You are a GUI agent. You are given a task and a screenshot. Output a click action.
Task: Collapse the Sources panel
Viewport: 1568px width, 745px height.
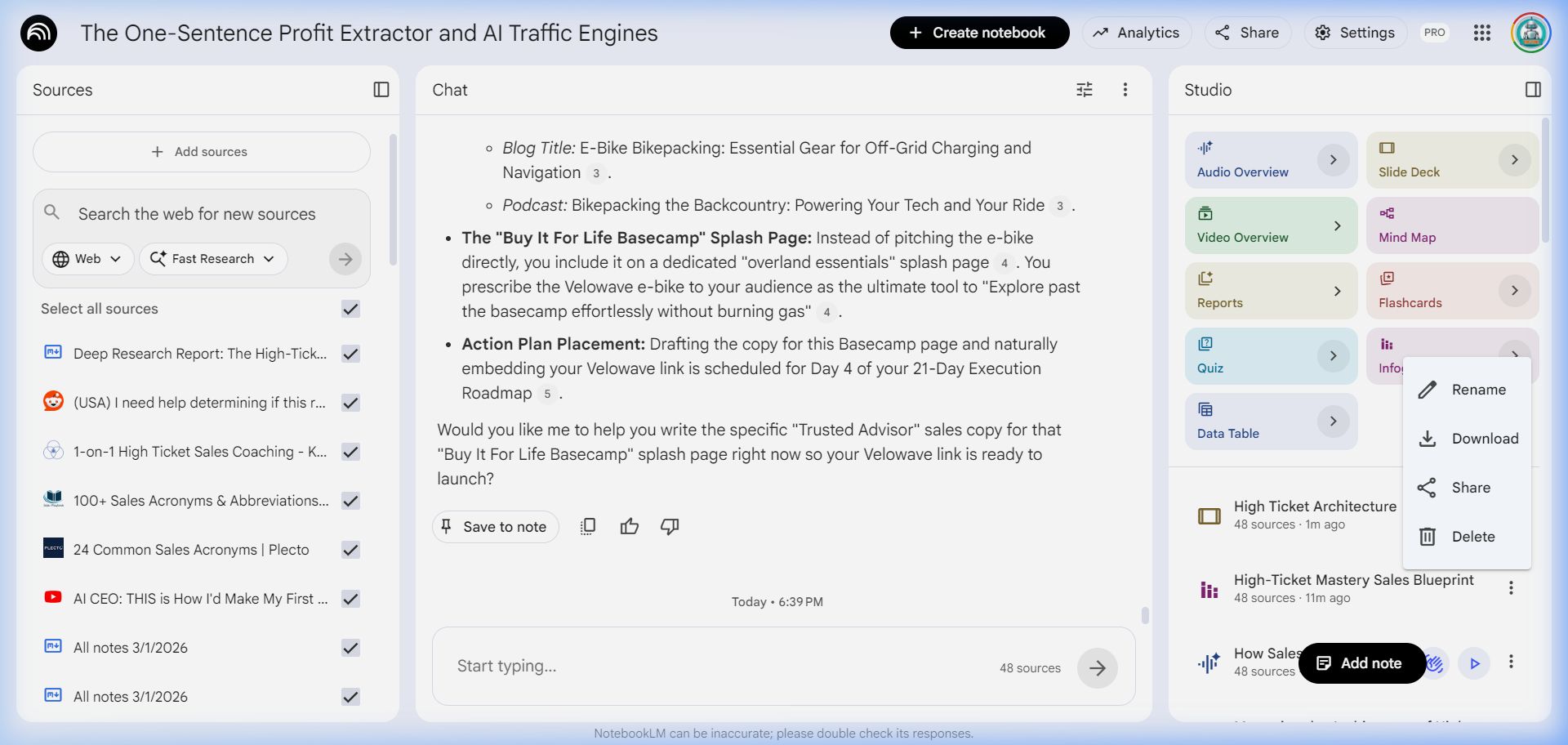381,90
